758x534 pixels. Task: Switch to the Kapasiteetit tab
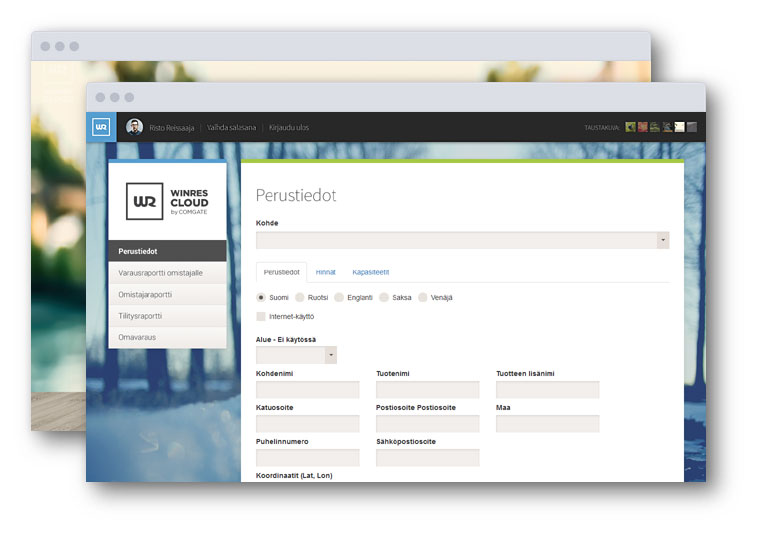(371, 272)
